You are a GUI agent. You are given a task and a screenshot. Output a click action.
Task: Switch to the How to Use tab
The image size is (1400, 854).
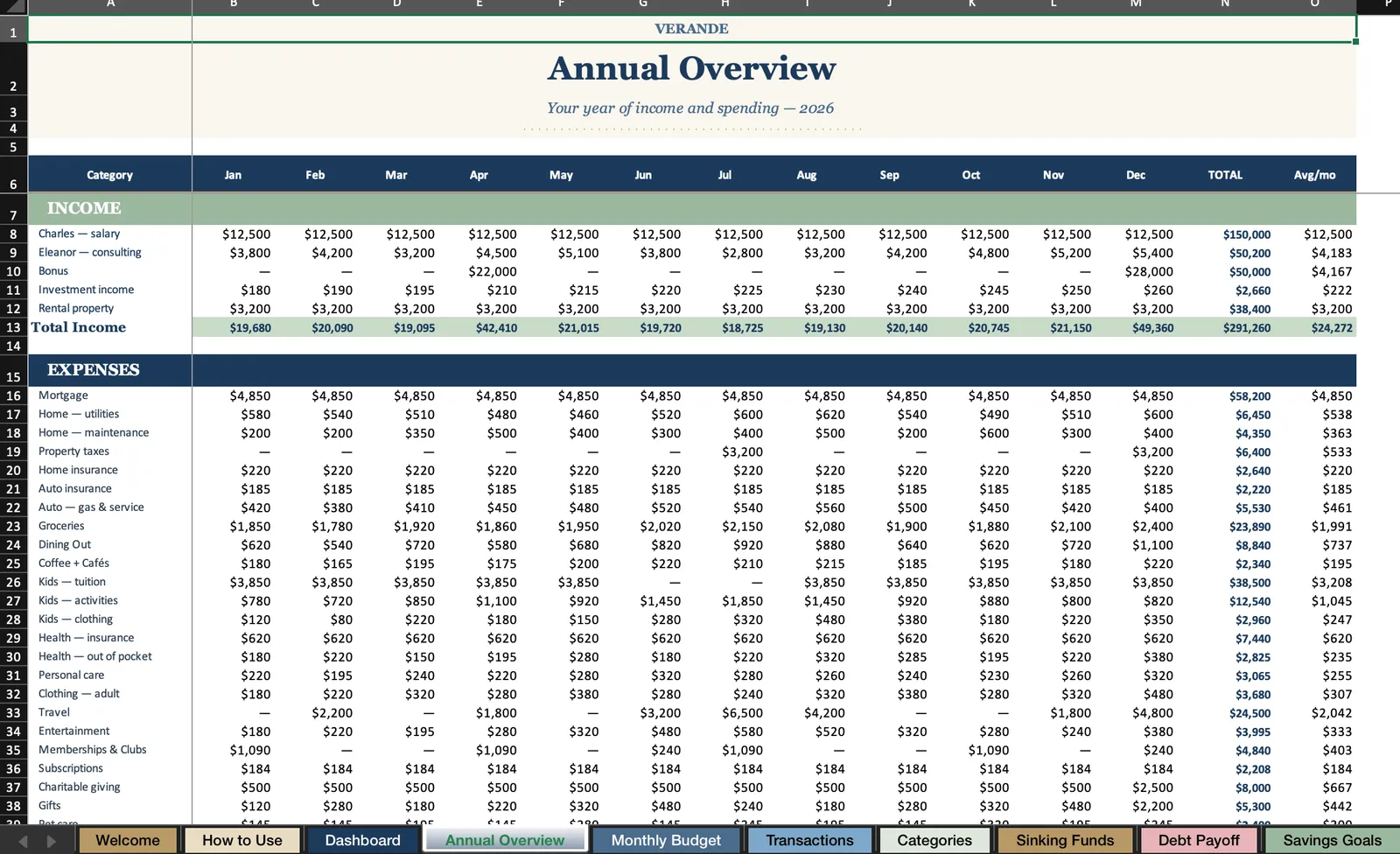coord(242,840)
